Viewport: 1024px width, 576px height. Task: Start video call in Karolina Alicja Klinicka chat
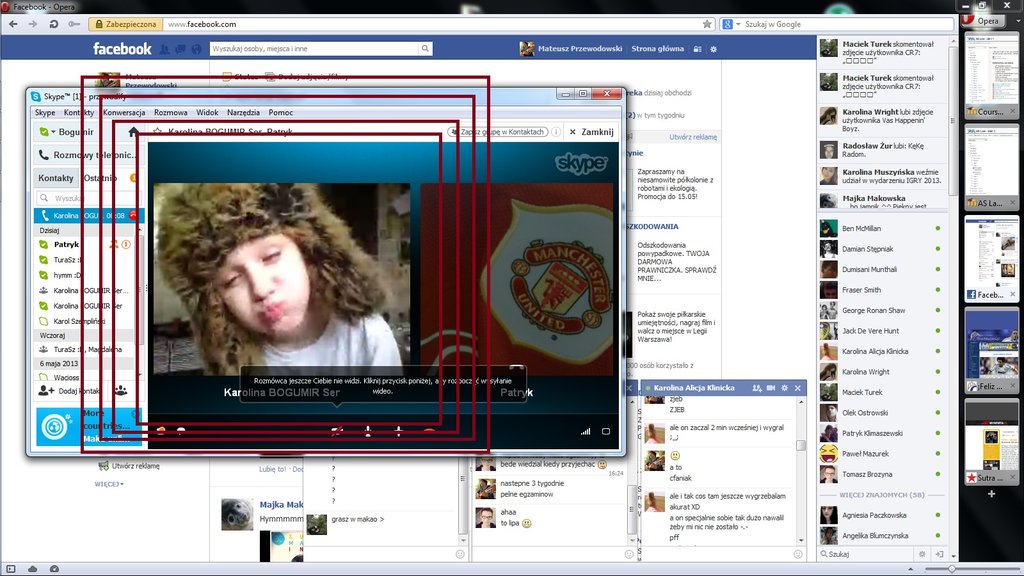[x=771, y=388]
